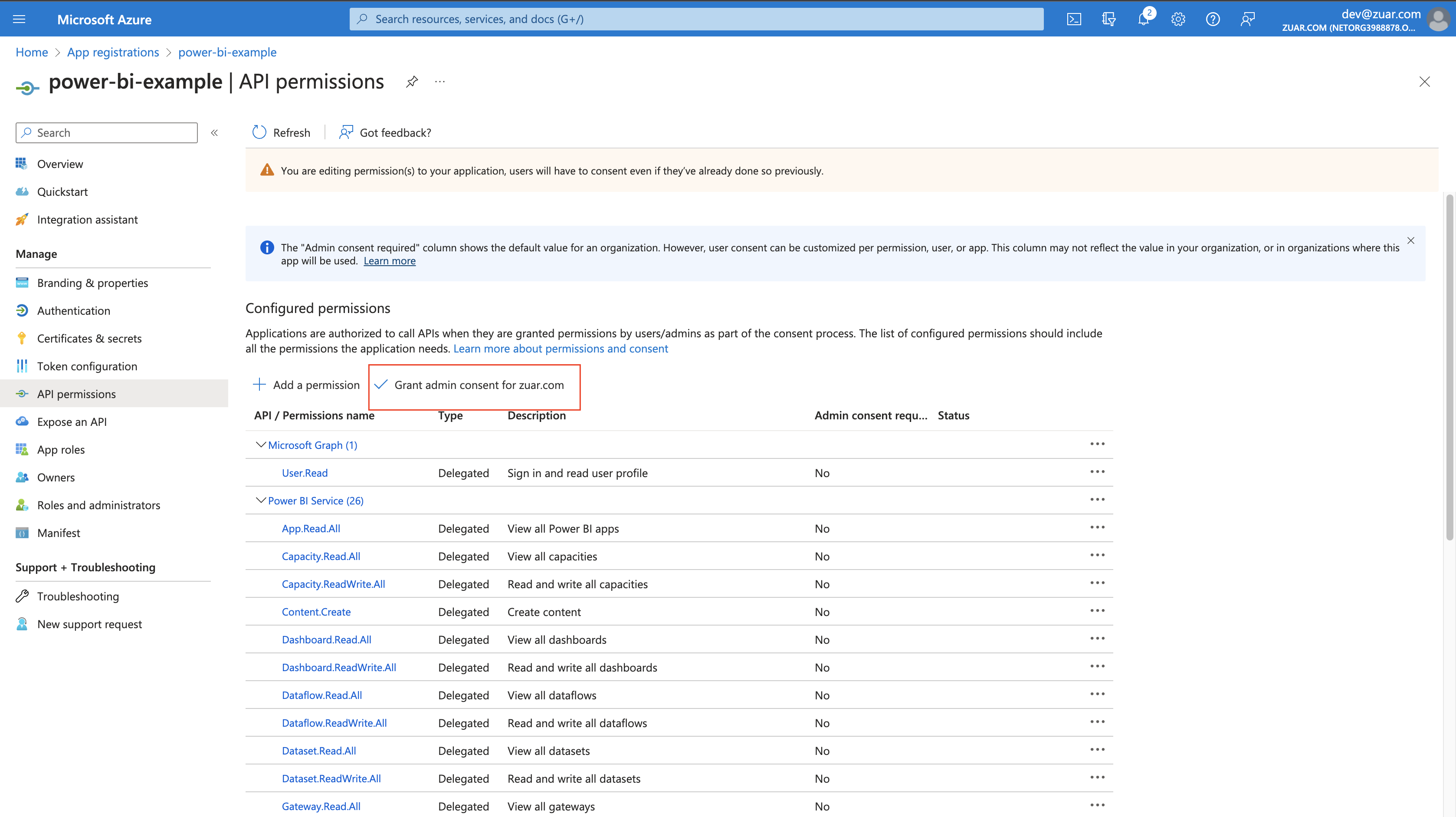Image resolution: width=1456 pixels, height=817 pixels.
Task: Collapse the Power BI Service (26) group
Action: (261, 500)
